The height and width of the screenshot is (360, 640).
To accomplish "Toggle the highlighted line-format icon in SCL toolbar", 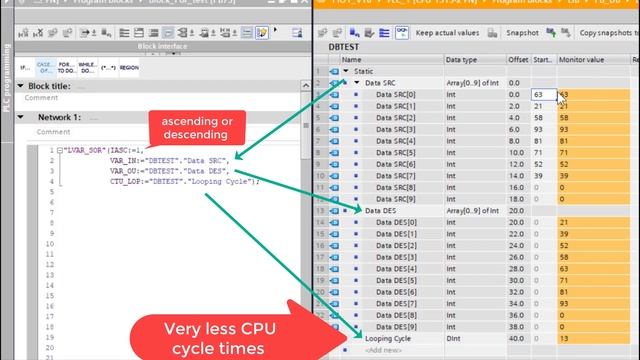I will point(168,33).
